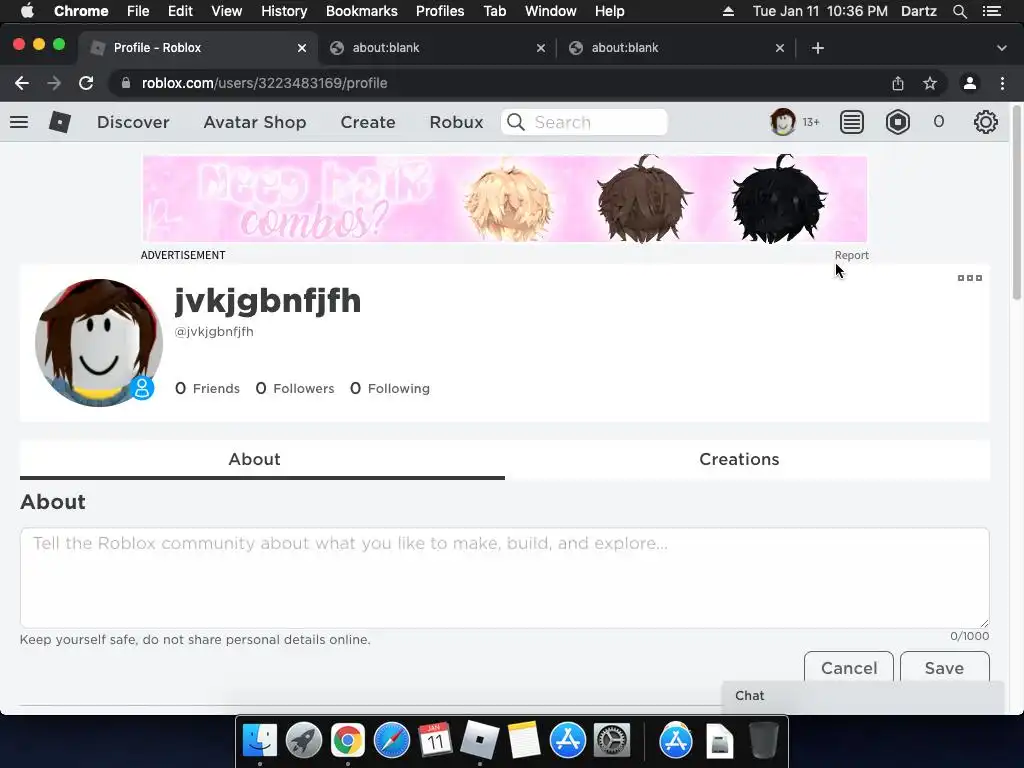Click the page vertical scrollbar
The height and width of the screenshot is (768, 1024).
(1017, 202)
